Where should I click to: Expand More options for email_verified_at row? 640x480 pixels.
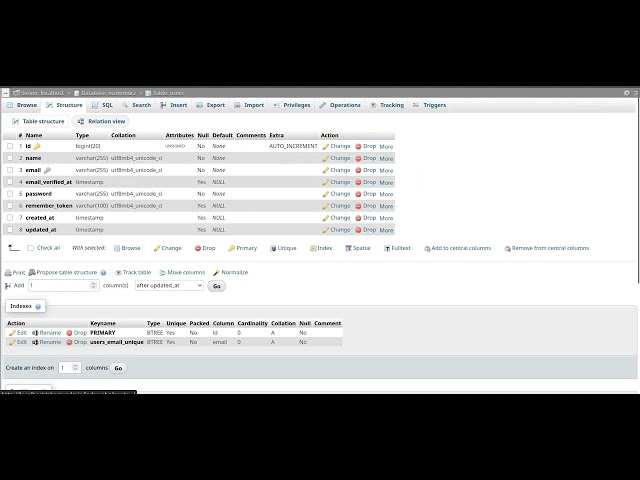pos(386,182)
